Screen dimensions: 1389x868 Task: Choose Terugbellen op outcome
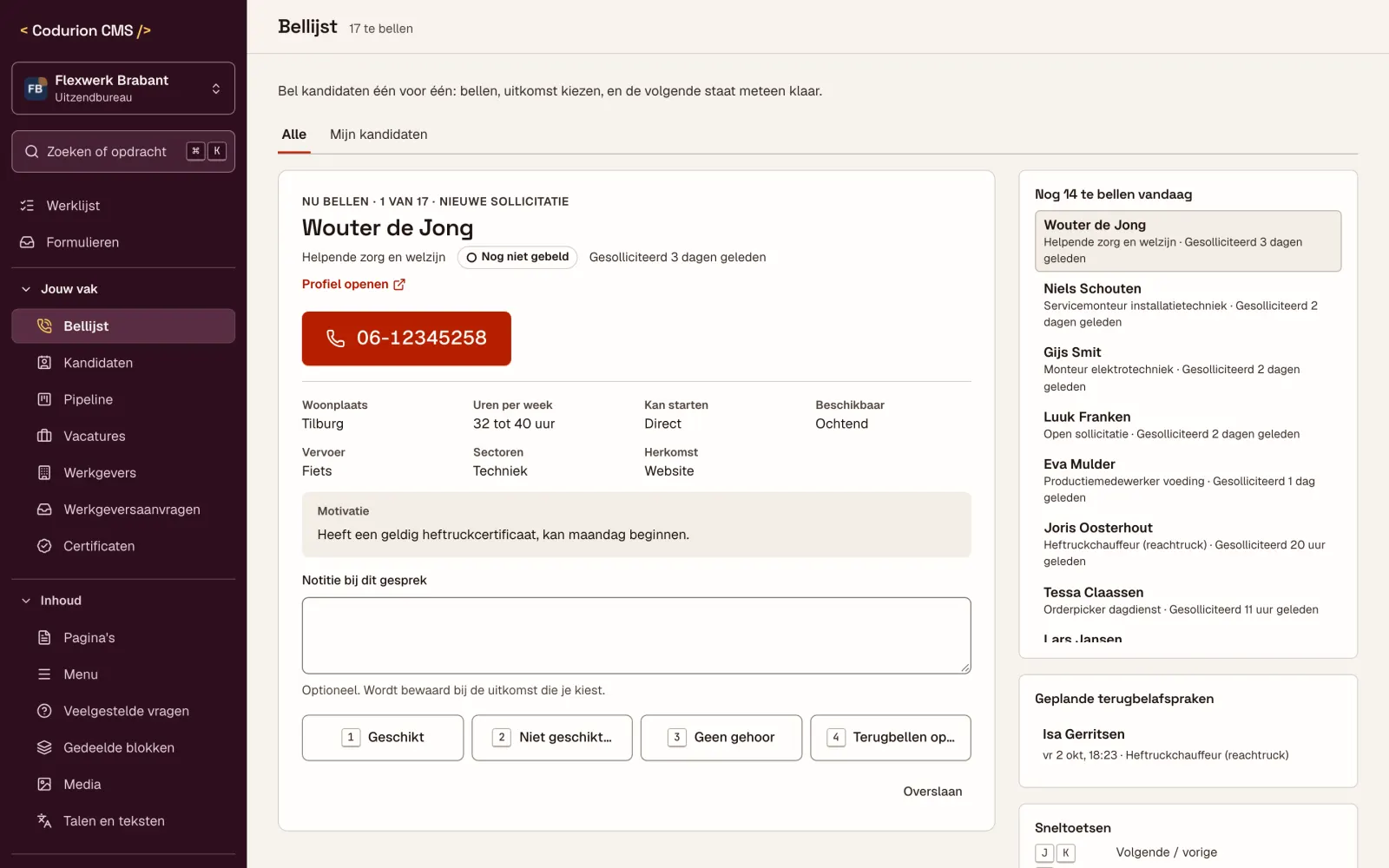pos(891,738)
